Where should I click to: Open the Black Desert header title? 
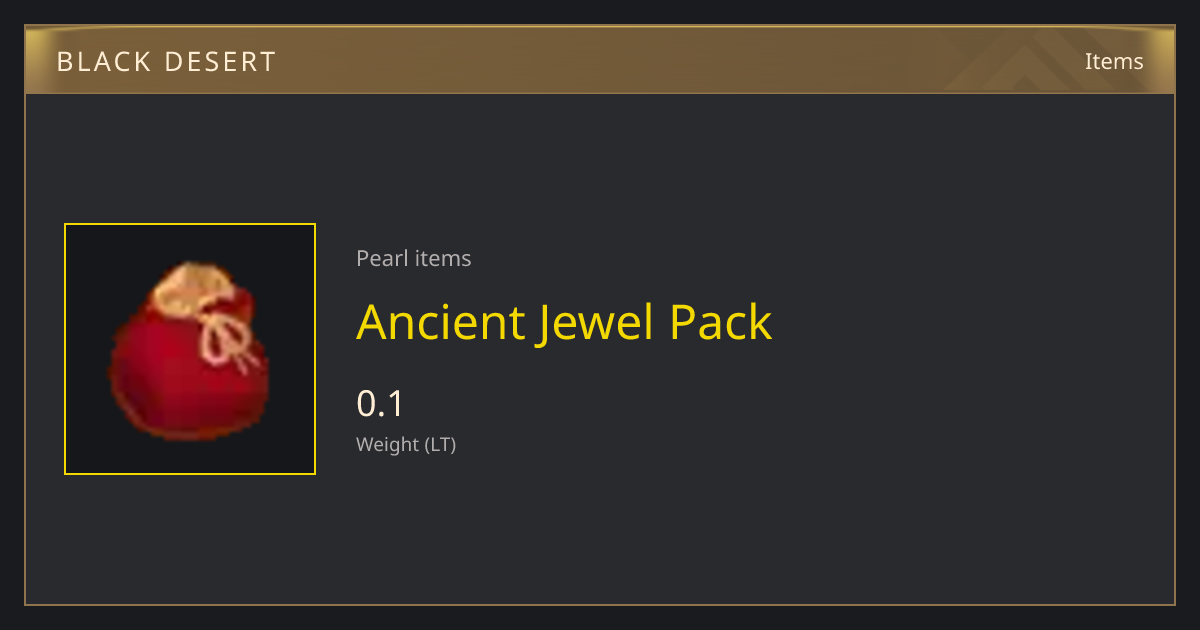point(166,62)
